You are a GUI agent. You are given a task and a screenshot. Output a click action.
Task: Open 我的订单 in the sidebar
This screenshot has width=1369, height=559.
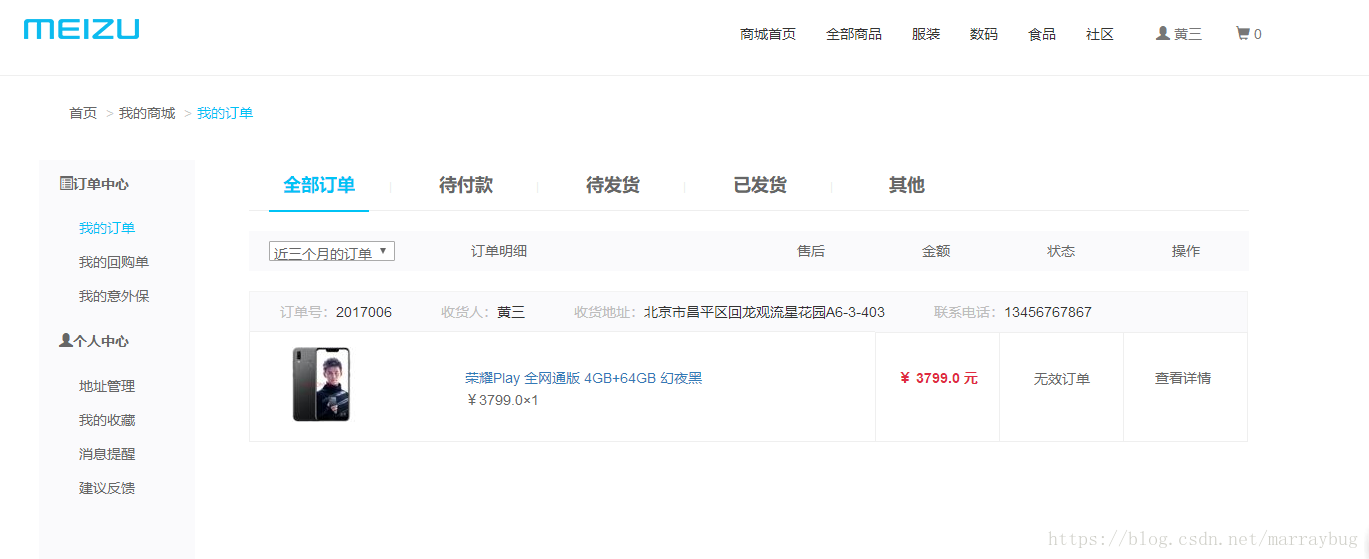(x=107, y=228)
